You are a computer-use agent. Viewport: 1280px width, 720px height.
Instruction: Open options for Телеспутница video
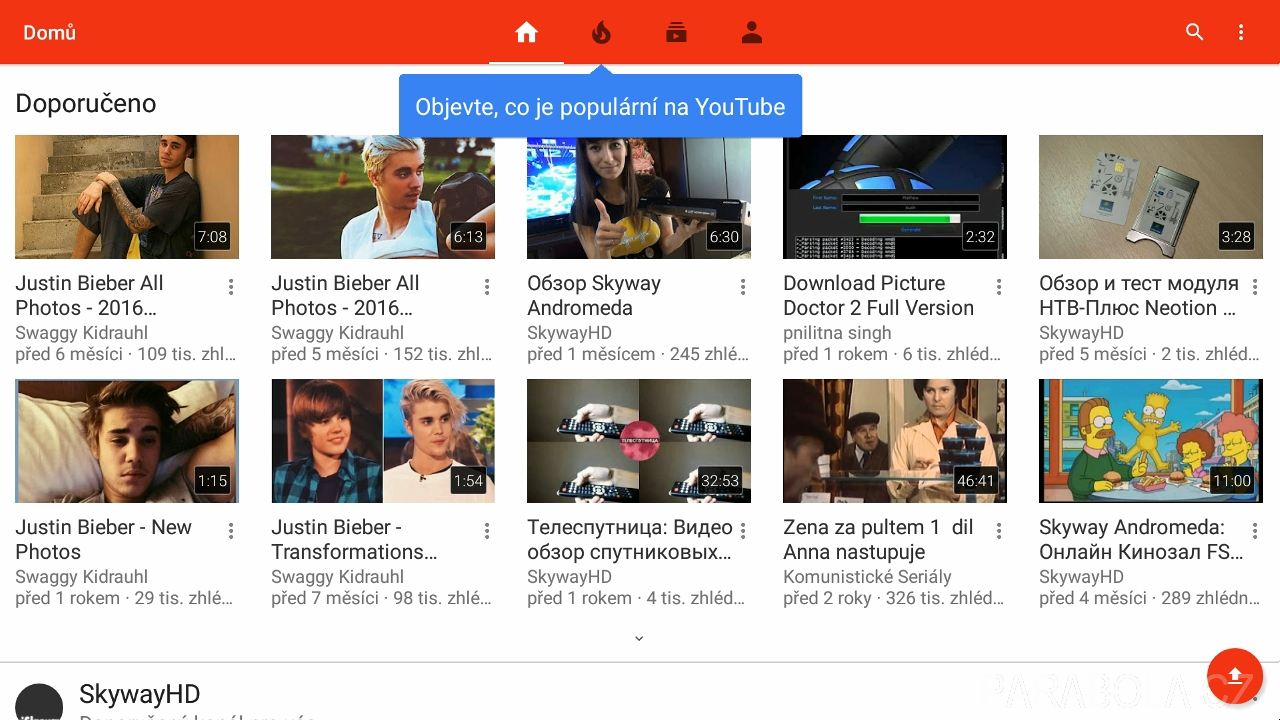coord(743,531)
